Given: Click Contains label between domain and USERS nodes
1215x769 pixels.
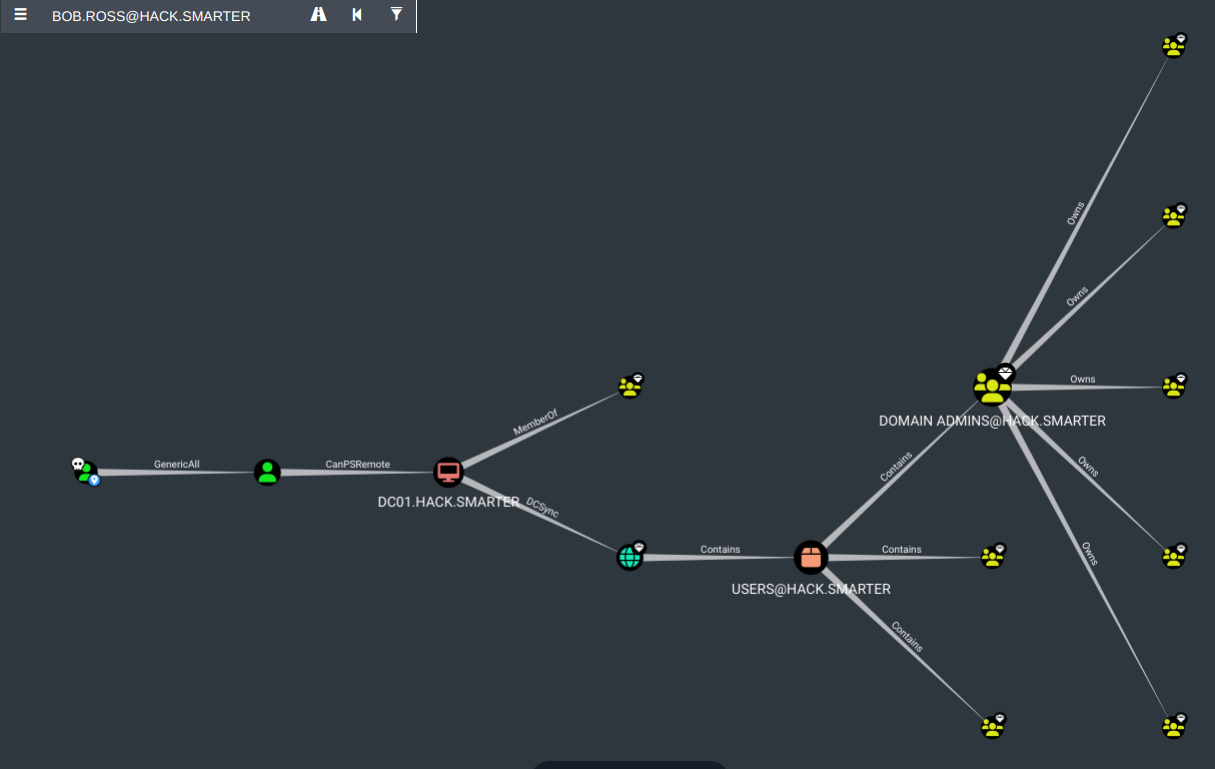Looking at the screenshot, I should coord(720,549).
